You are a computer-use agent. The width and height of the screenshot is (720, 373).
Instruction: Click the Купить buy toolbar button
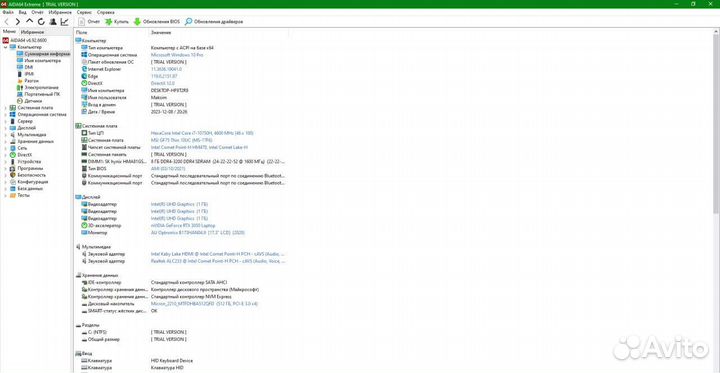117,22
